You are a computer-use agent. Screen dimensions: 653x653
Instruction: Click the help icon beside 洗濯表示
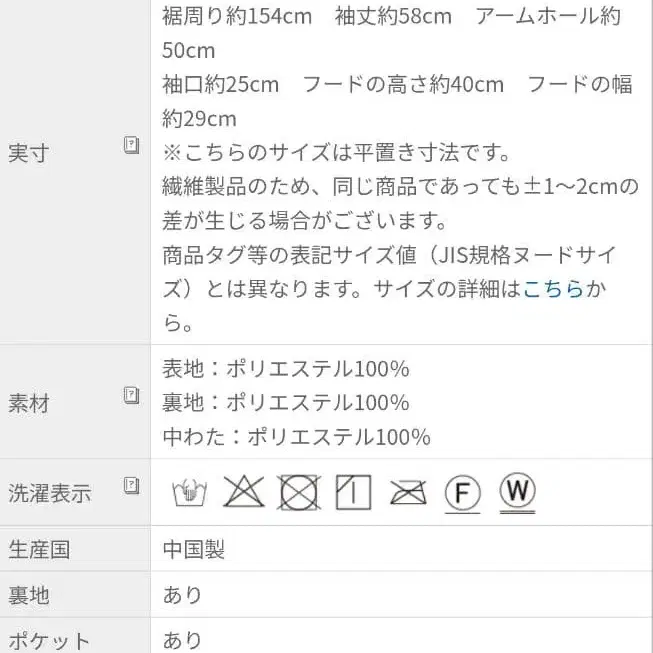[x=131, y=486]
